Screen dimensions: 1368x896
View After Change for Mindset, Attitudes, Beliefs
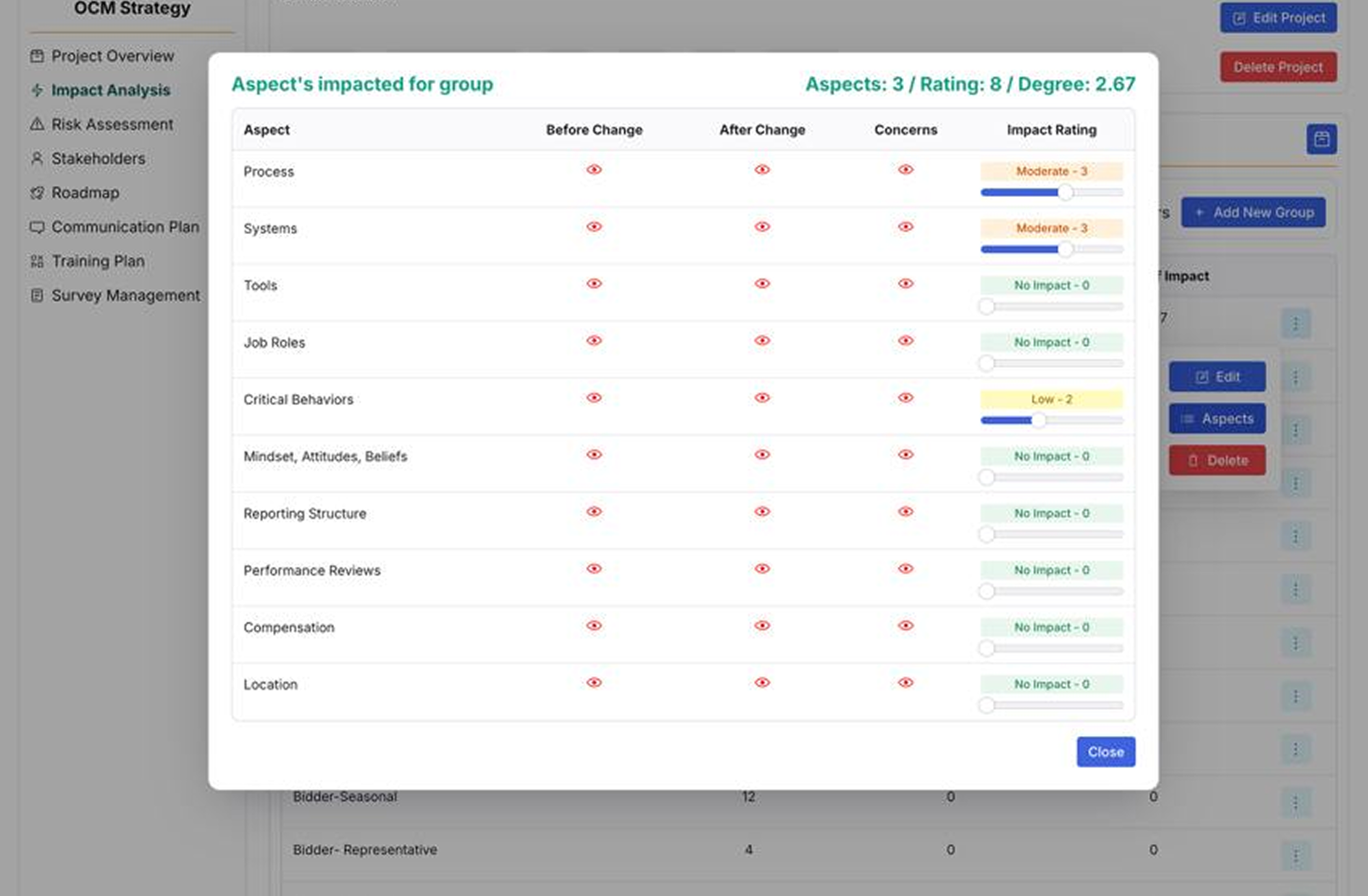pyautogui.click(x=762, y=454)
